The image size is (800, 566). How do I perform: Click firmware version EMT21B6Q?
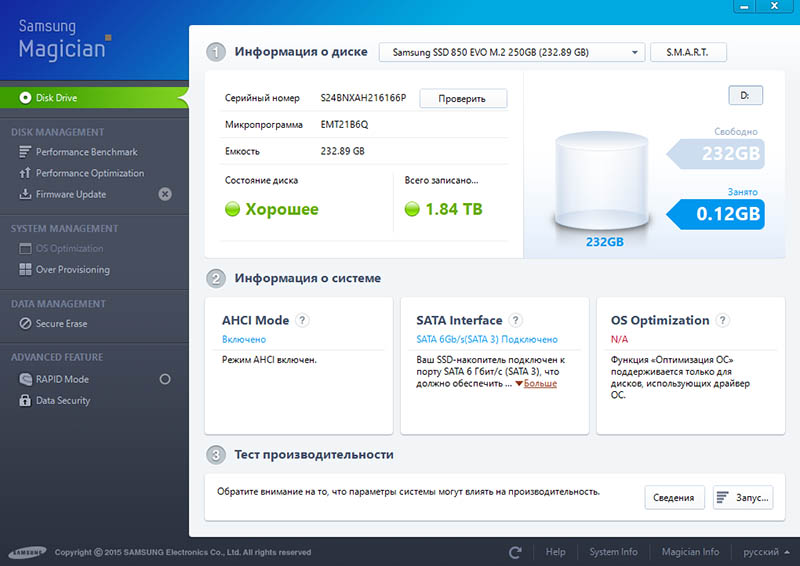[344, 125]
